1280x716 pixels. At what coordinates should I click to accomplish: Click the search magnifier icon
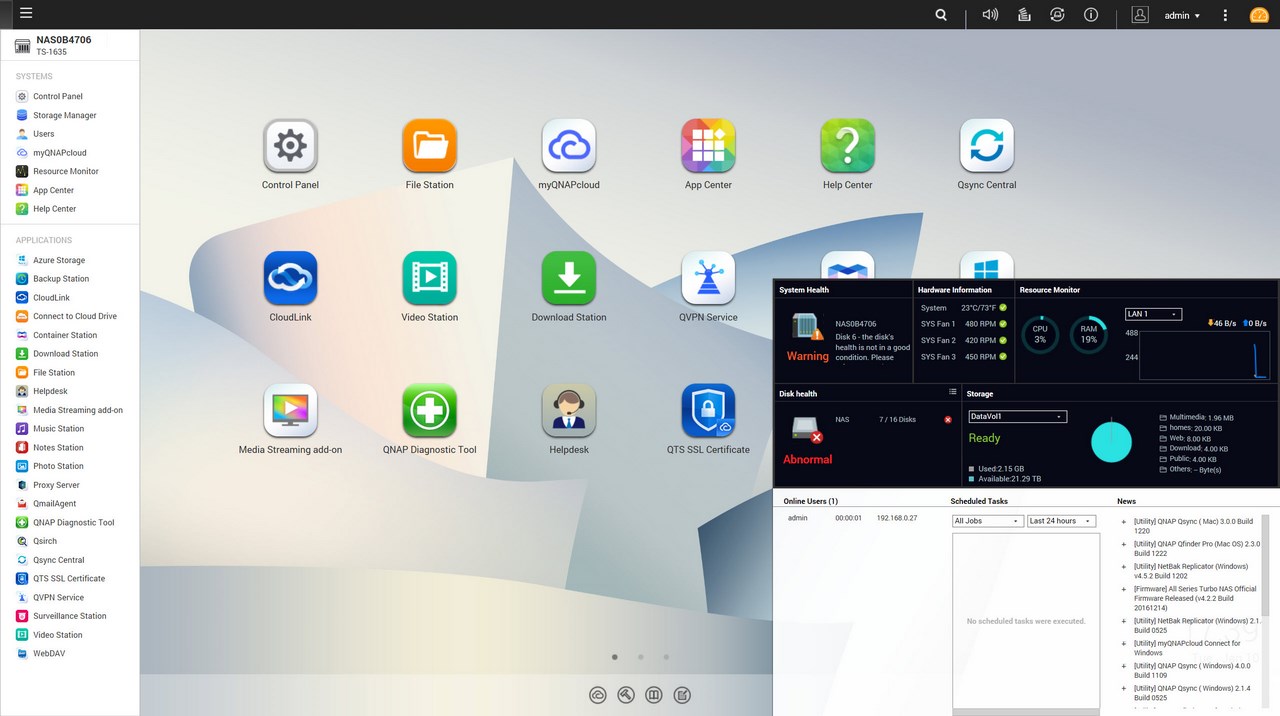point(941,15)
